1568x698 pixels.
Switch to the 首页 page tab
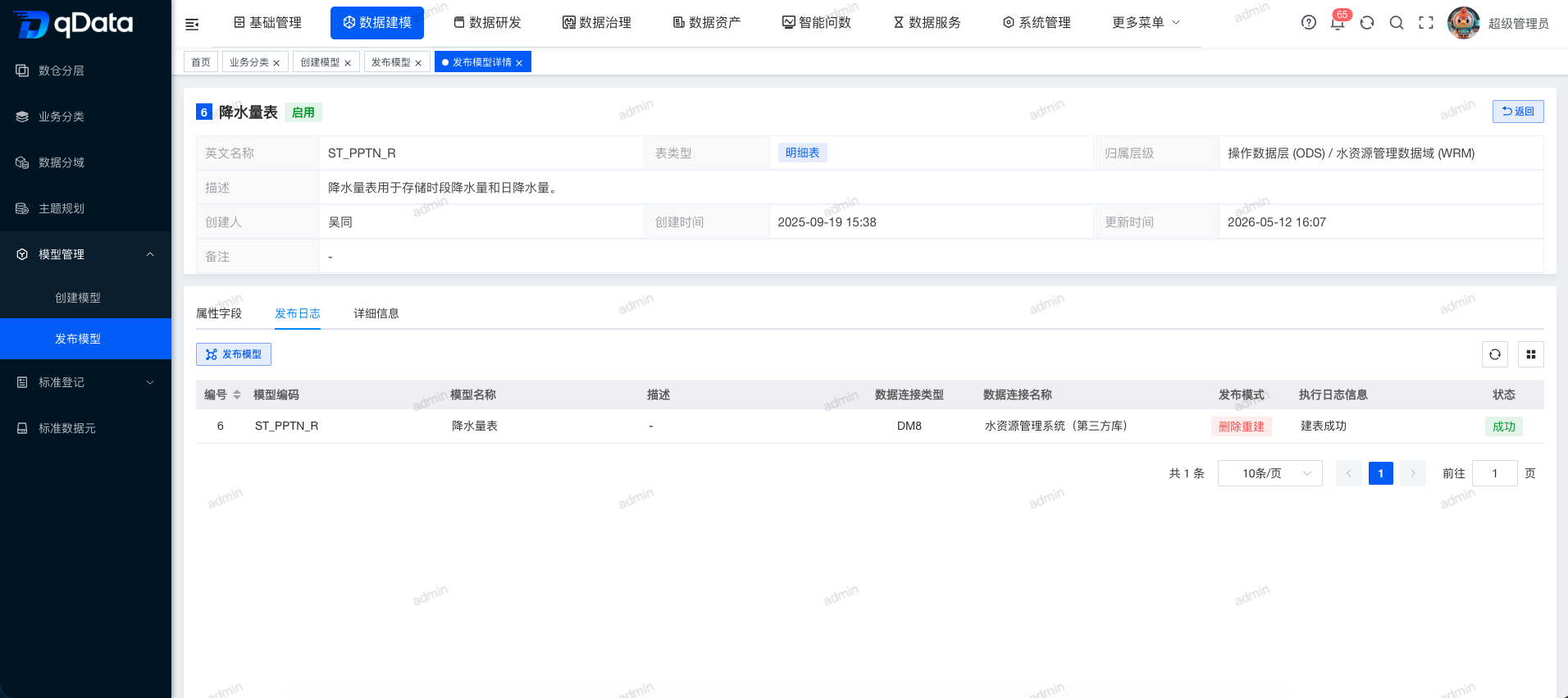coord(201,62)
